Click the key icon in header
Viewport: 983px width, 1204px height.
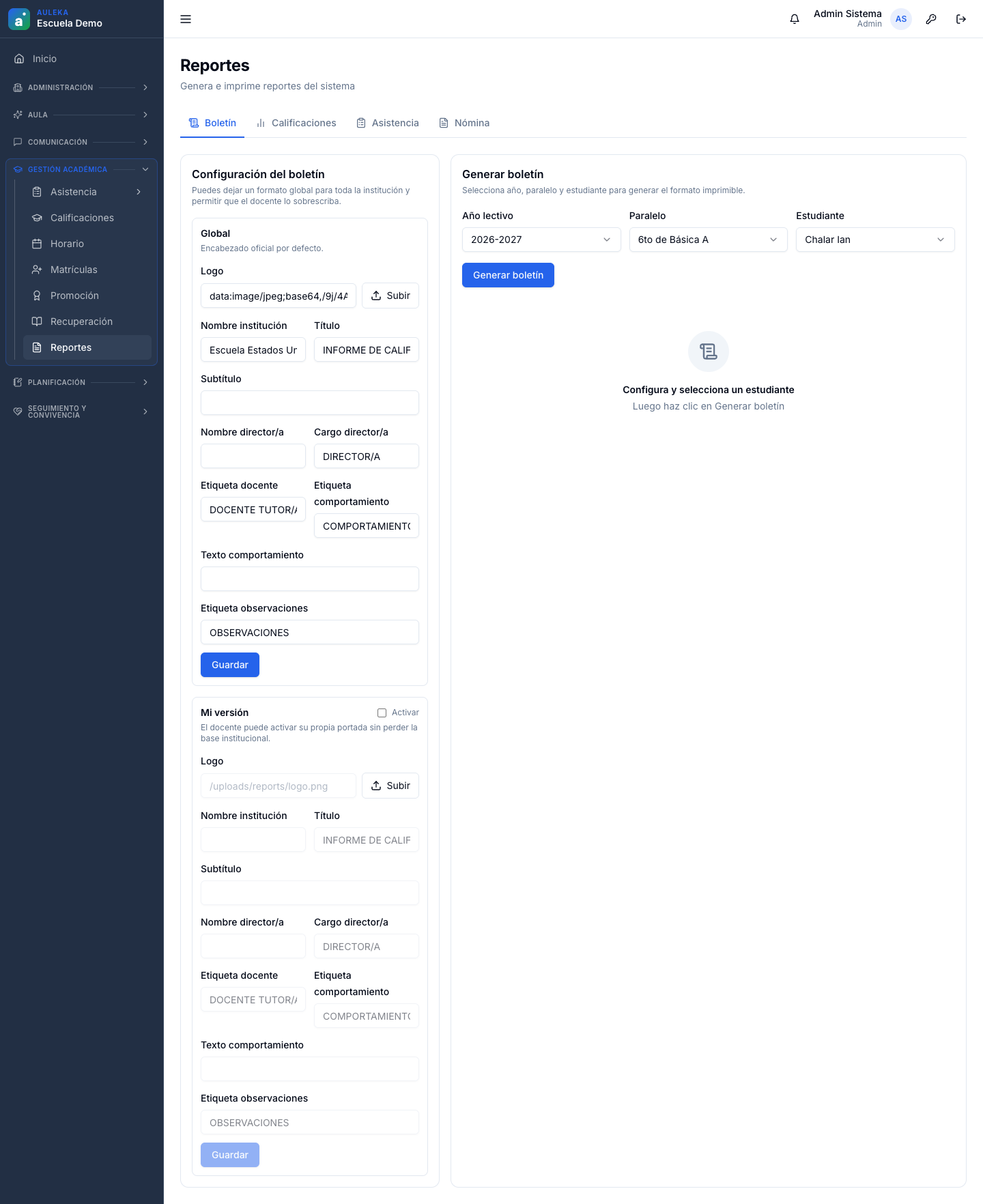click(931, 19)
